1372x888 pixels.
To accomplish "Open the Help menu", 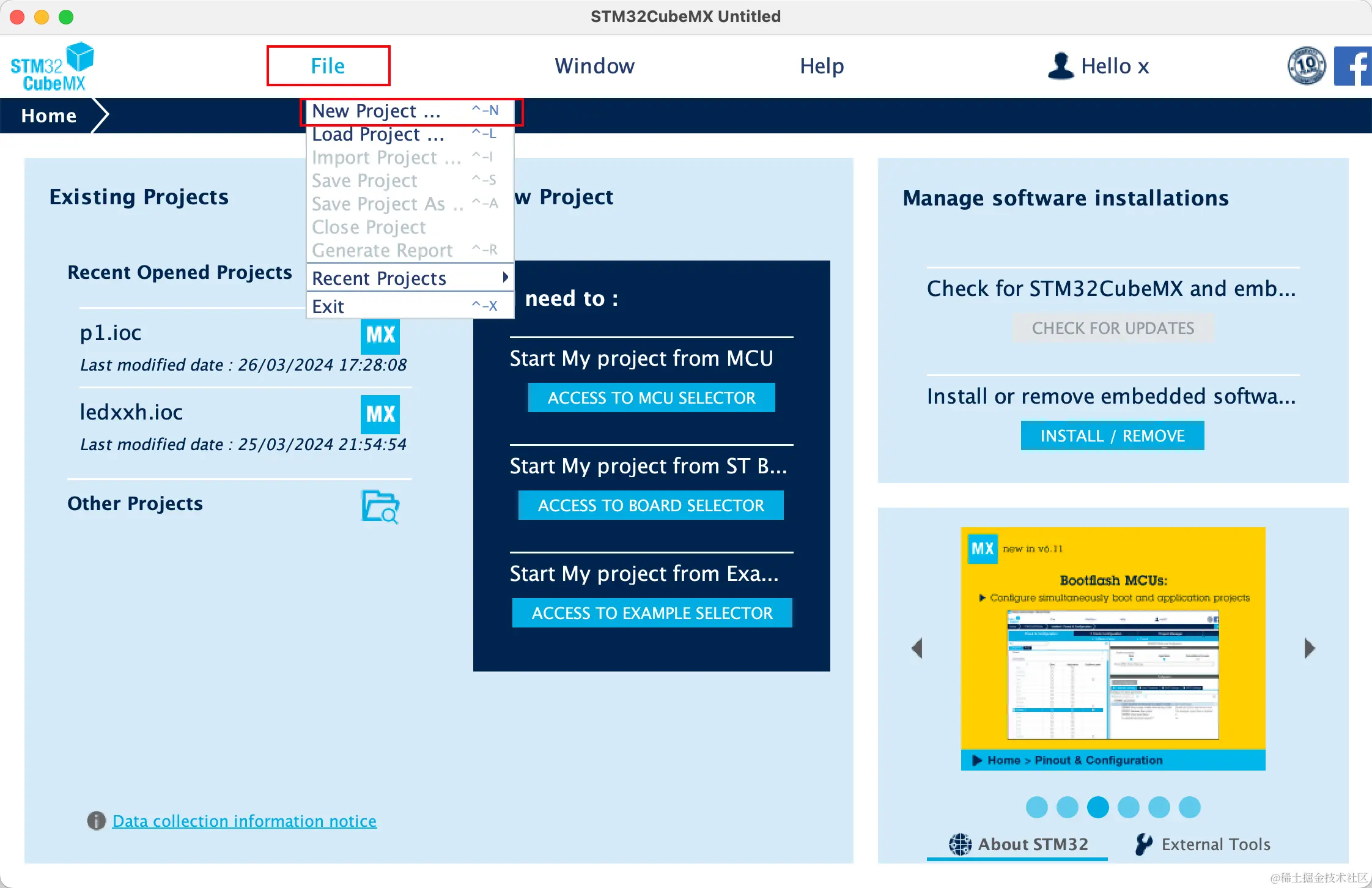I will pos(822,66).
